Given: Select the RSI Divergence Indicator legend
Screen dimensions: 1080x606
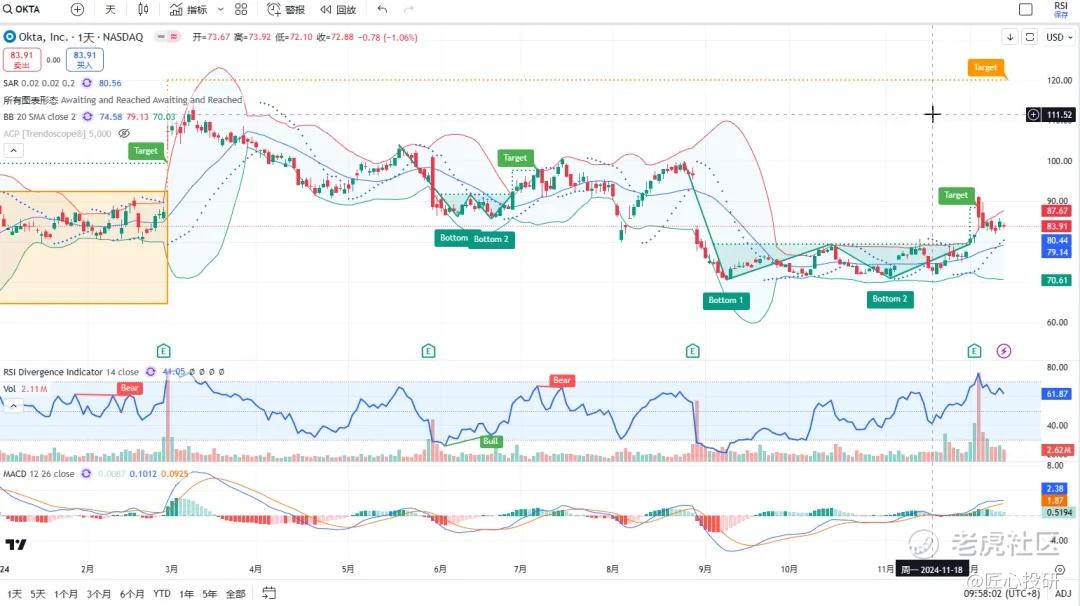Looking at the screenshot, I should (71, 372).
